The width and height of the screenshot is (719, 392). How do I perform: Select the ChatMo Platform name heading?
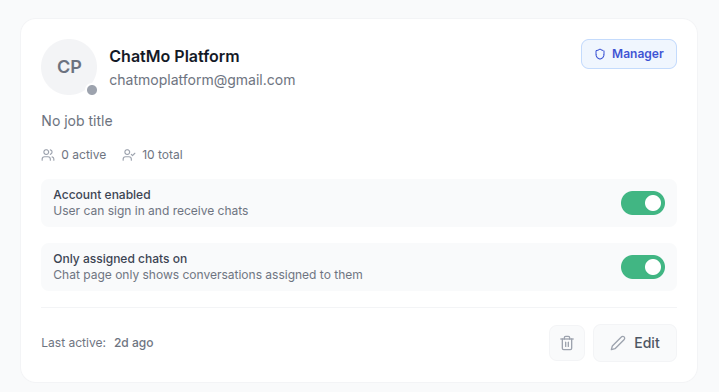pyautogui.click(x=174, y=56)
